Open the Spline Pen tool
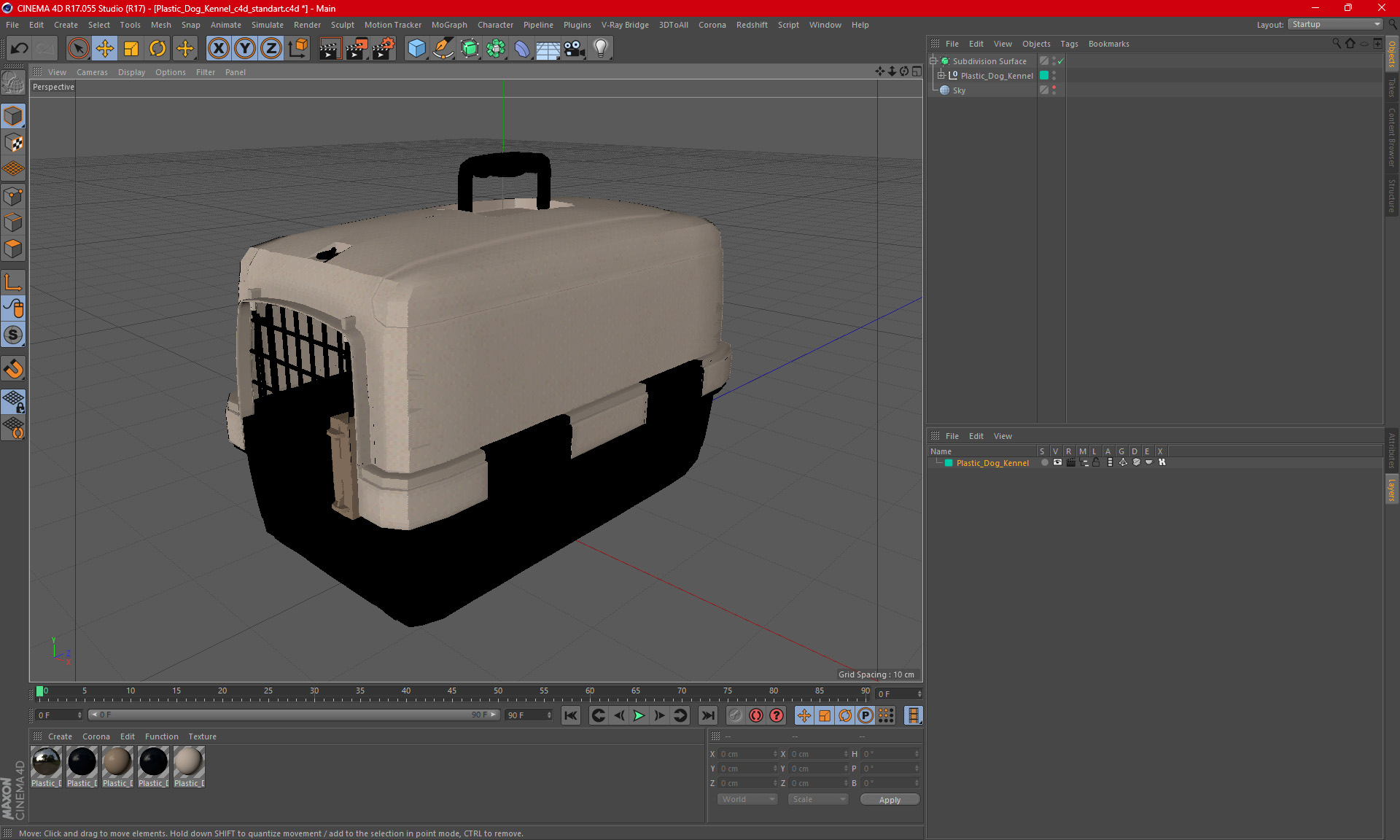1400x840 pixels. point(443,49)
